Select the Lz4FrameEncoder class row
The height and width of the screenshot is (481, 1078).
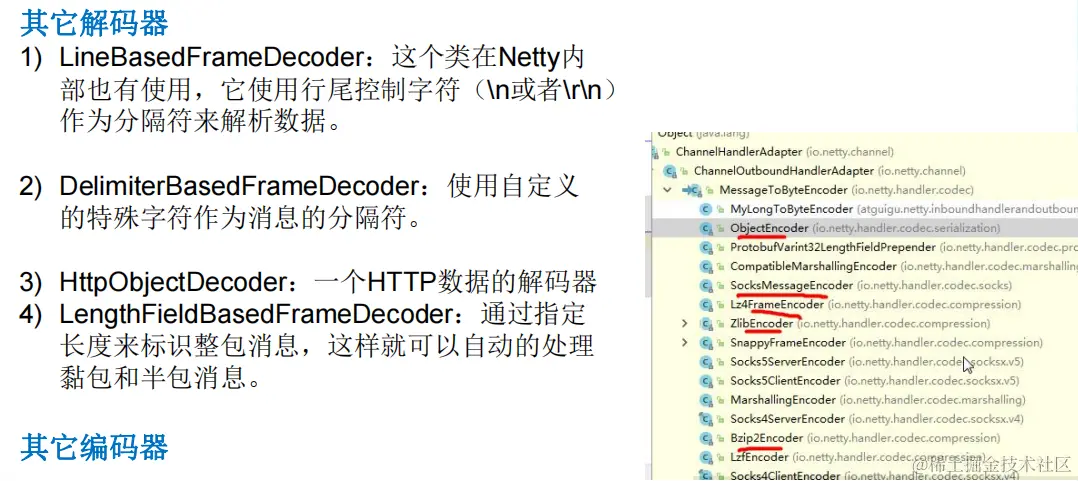tap(865, 304)
